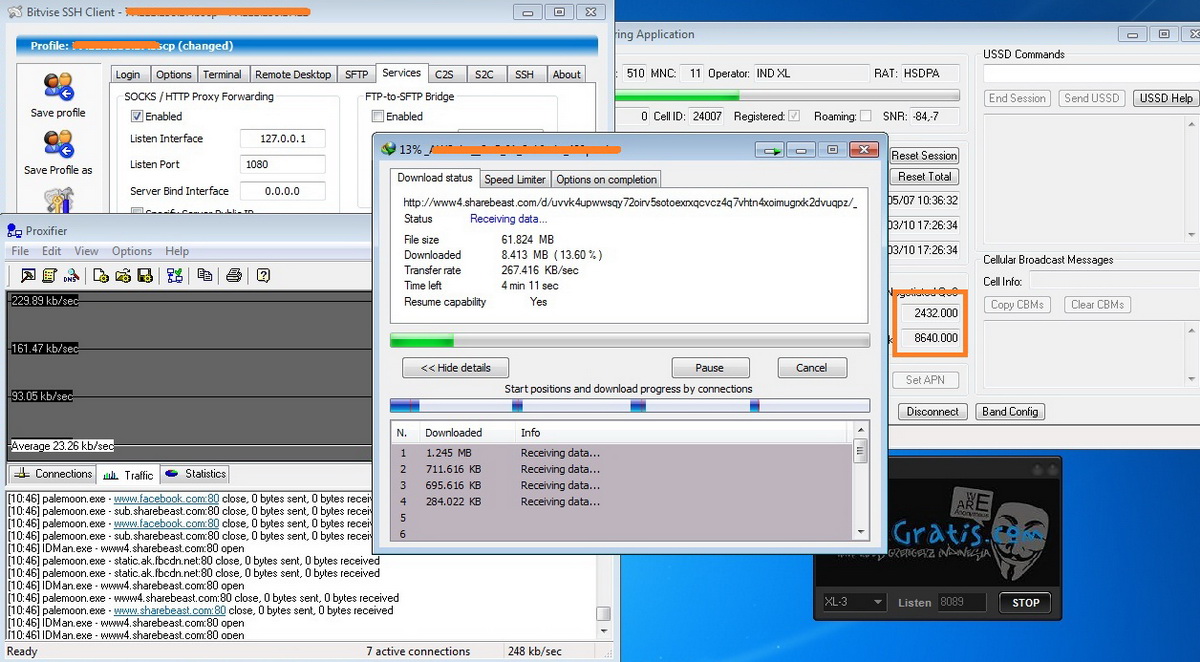1200x662 pixels.
Task: Click Disconnect button
Action: (932, 411)
